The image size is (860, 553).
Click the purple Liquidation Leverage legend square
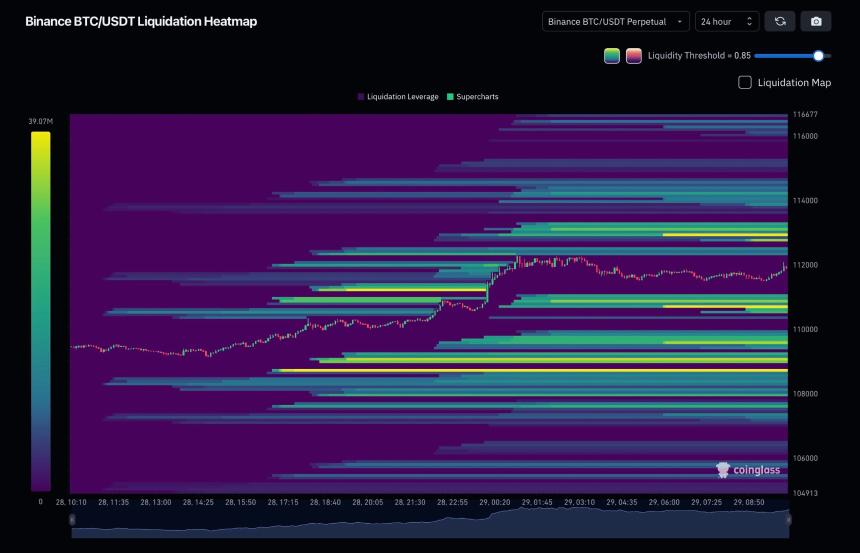click(361, 97)
